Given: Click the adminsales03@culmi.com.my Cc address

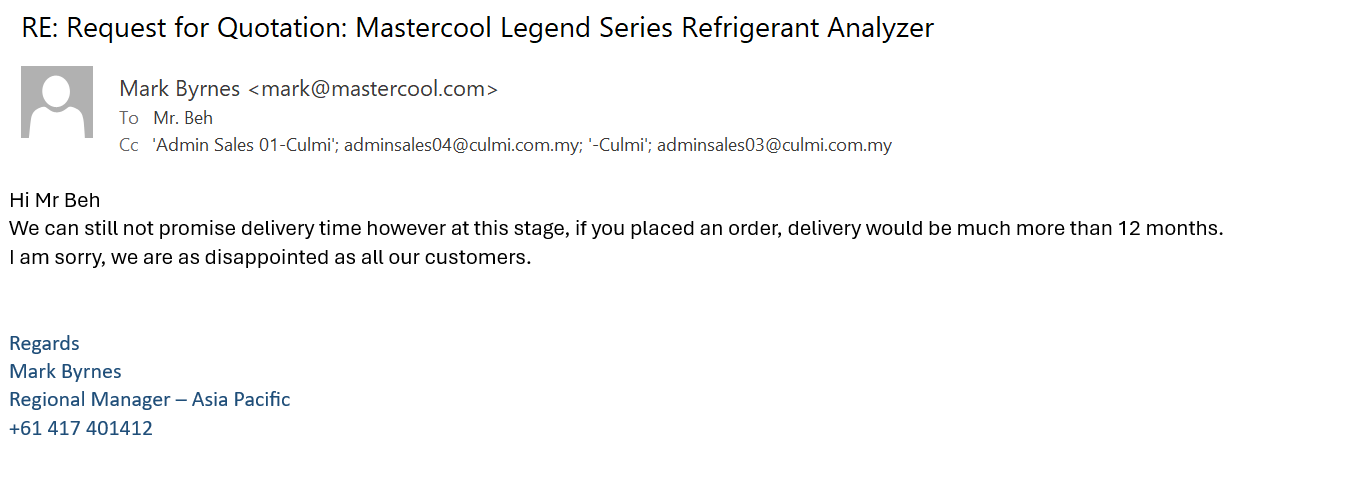Looking at the screenshot, I should (774, 145).
